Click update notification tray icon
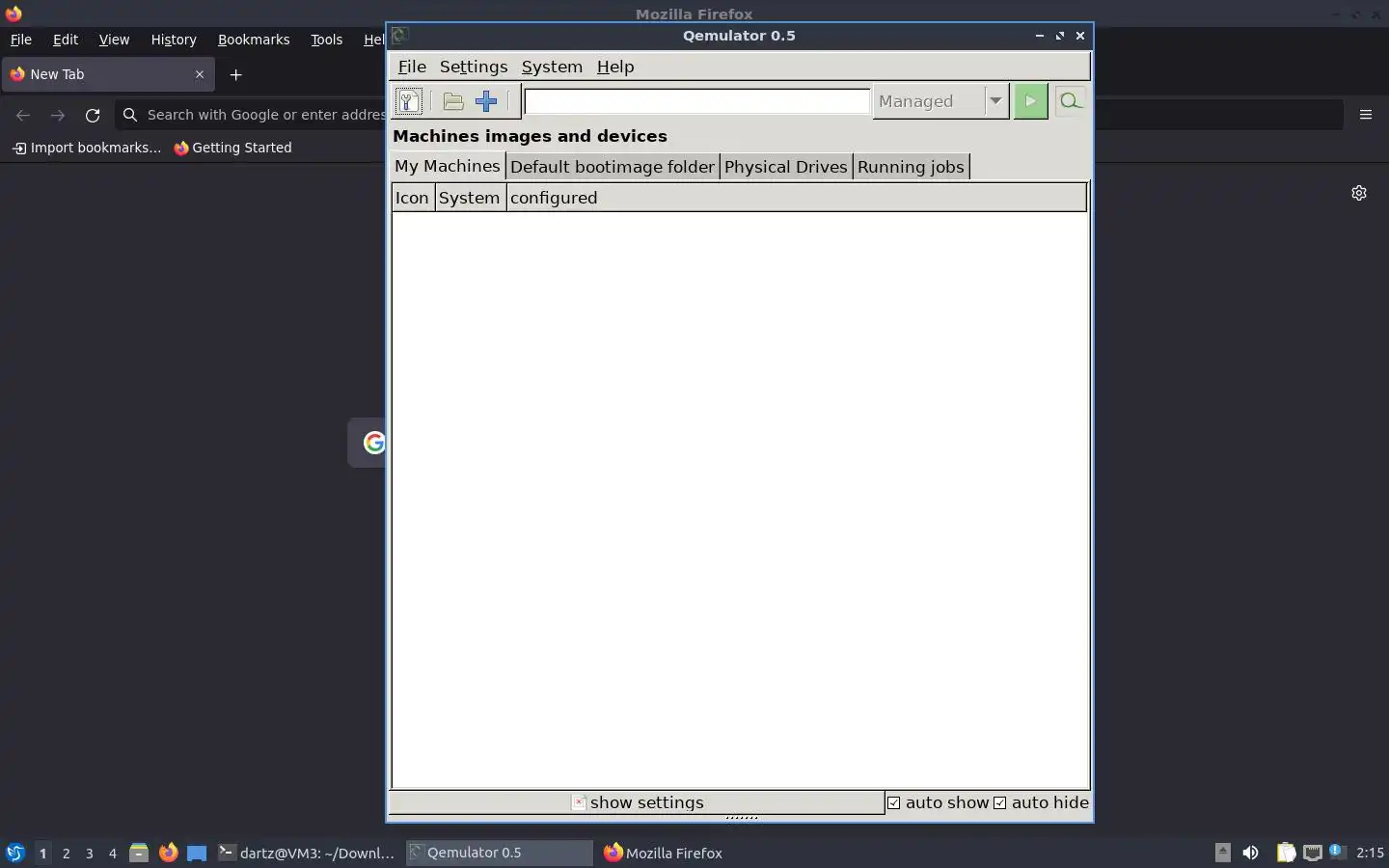Screen dimensions: 1389x868 point(1337,852)
